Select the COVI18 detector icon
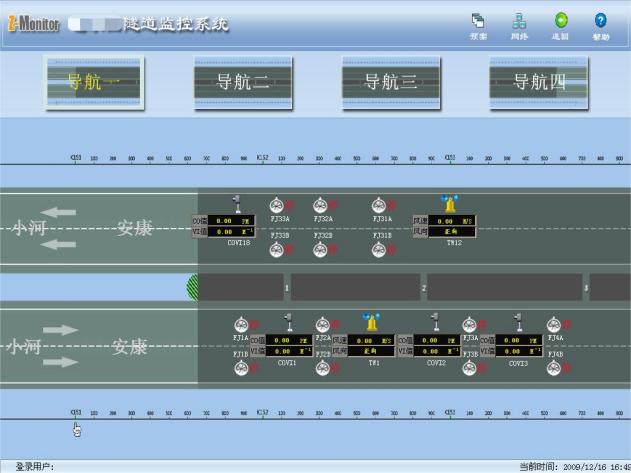 tap(237, 203)
